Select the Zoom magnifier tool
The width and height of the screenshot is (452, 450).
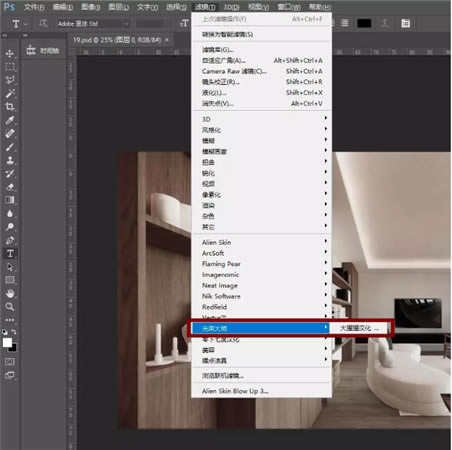[10, 307]
